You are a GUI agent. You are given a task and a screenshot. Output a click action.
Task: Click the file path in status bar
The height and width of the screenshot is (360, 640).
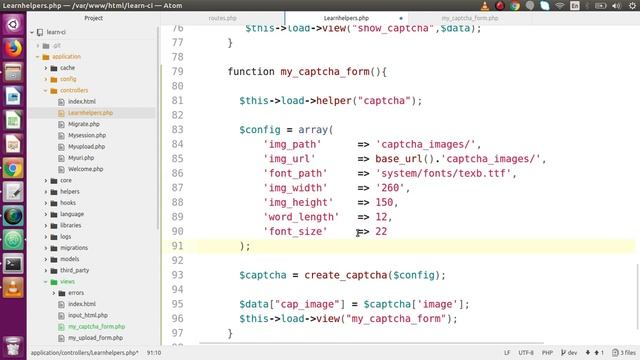[84, 353]
